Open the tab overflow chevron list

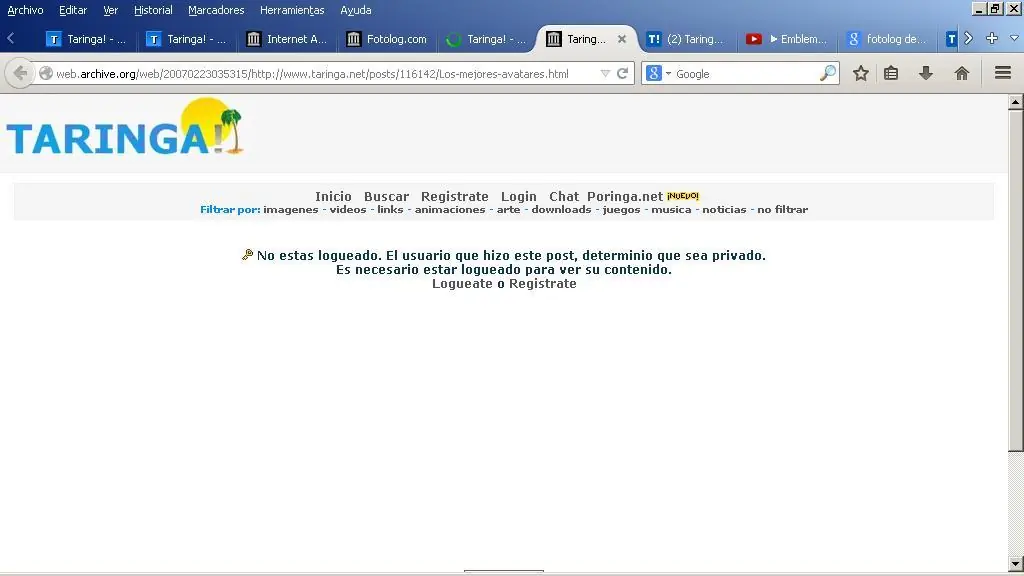click(x=967, y=39)
